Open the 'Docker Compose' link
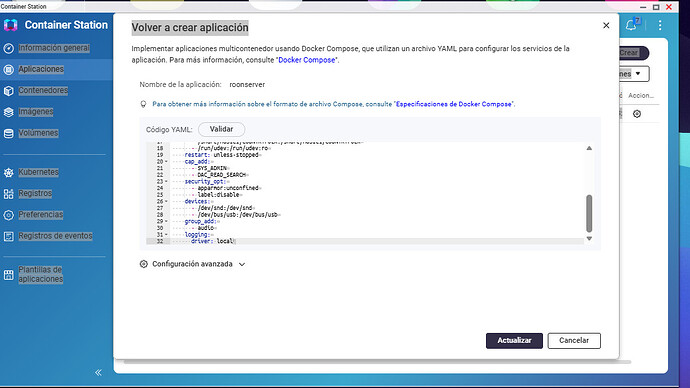This screenshot has height=388, width=690. point(307,60)
